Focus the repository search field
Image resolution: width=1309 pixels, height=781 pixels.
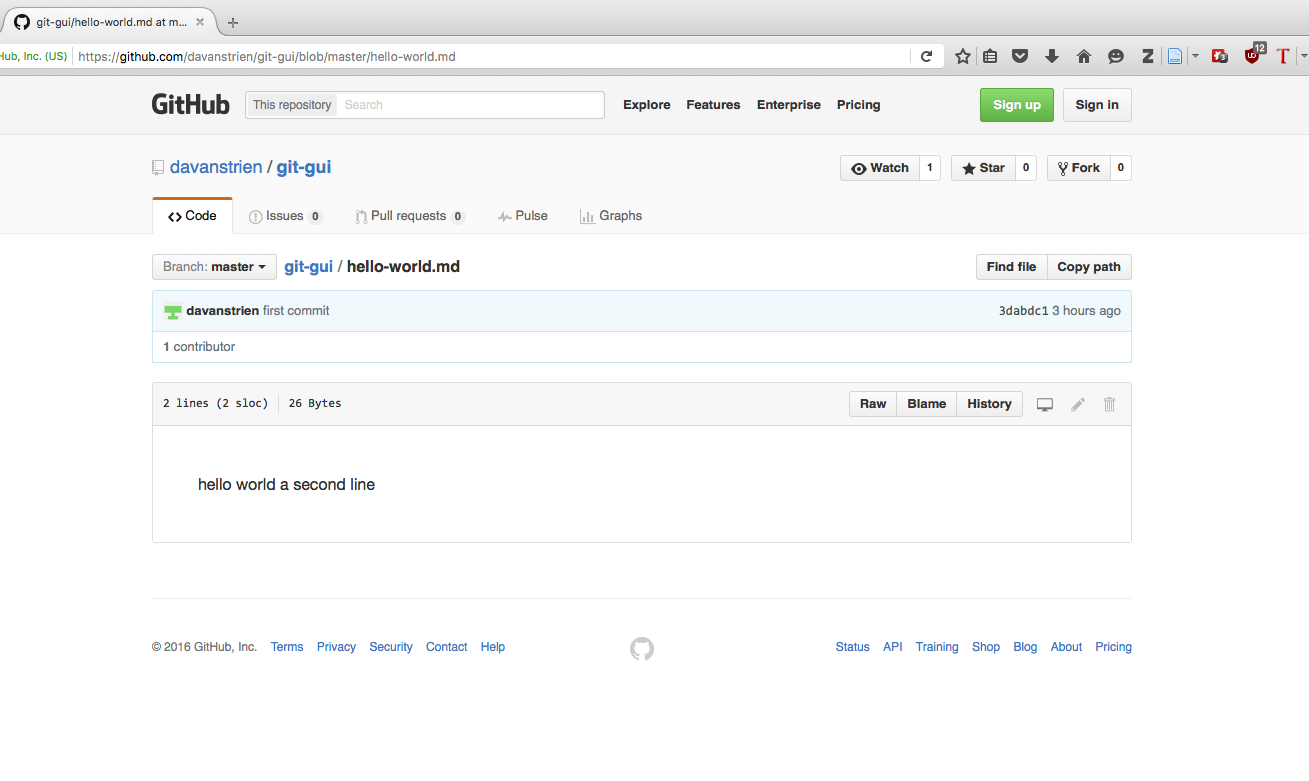[470, 105]
